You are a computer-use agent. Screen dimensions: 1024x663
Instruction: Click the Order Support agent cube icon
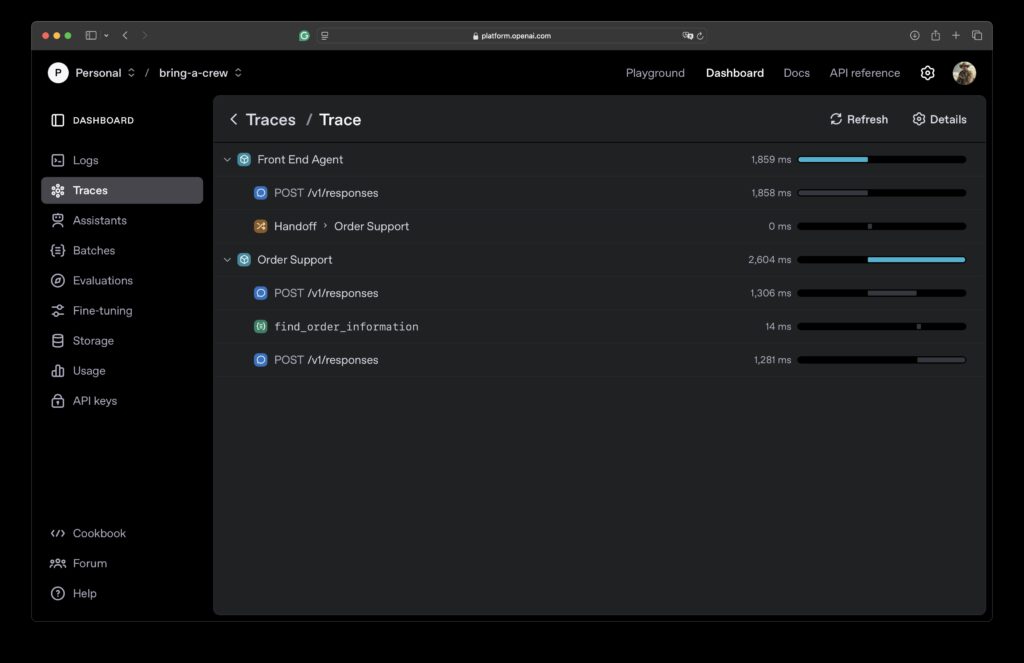(244, 259)
